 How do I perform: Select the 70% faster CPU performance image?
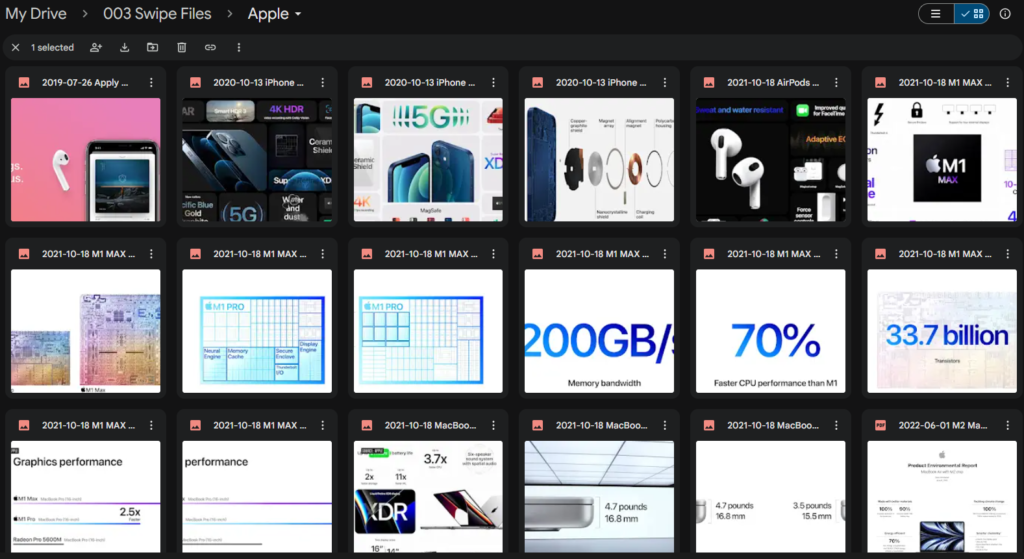coord(770,330)
